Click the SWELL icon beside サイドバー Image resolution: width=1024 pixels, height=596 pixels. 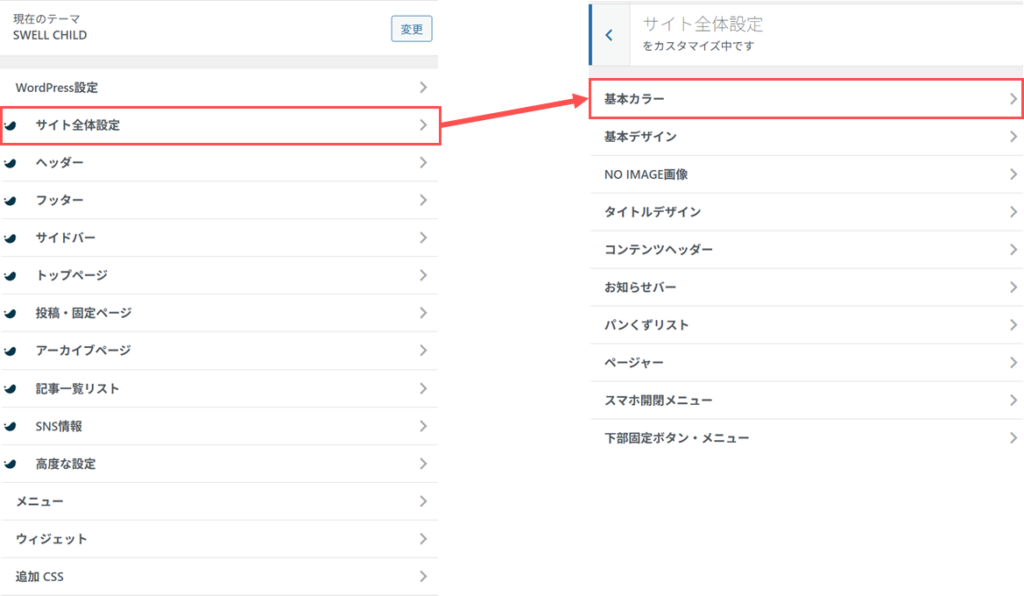pyautogui.click(x=10, y=238)
